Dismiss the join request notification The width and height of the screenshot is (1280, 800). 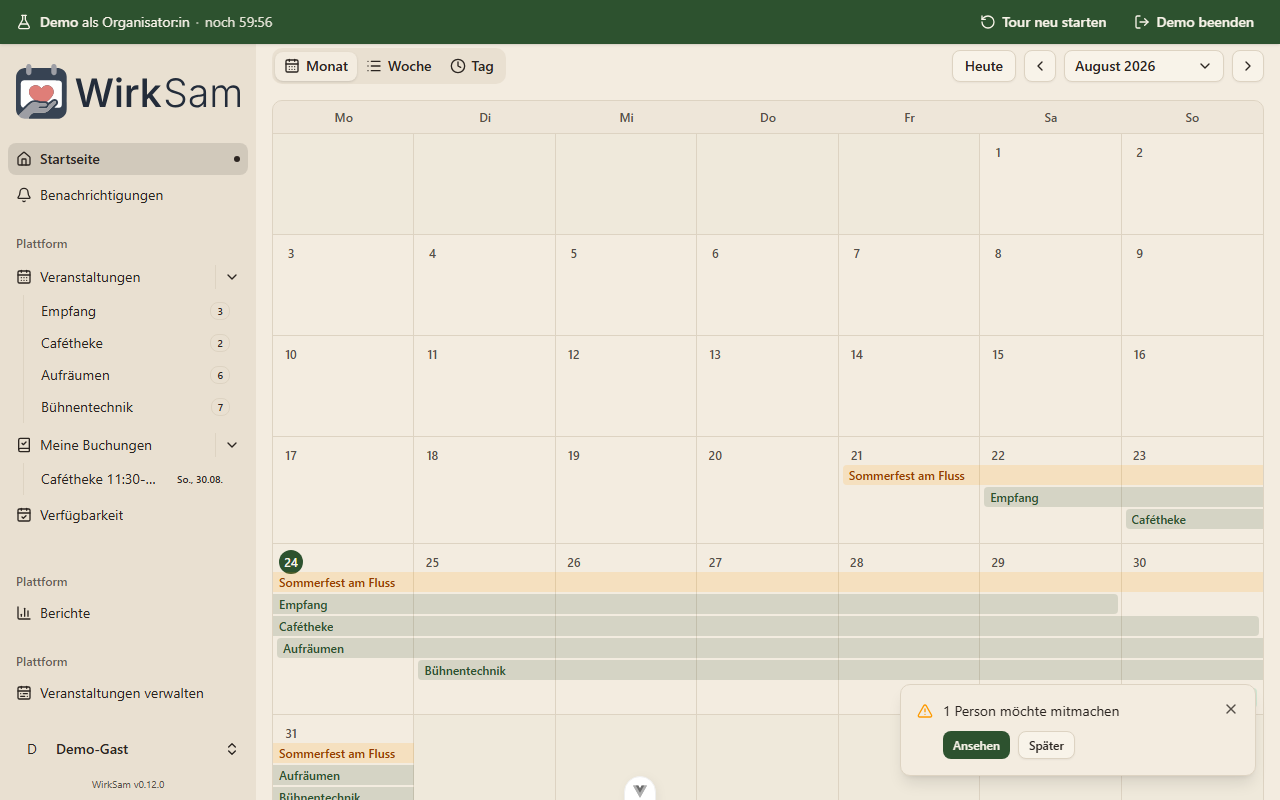click(1231, 709)
